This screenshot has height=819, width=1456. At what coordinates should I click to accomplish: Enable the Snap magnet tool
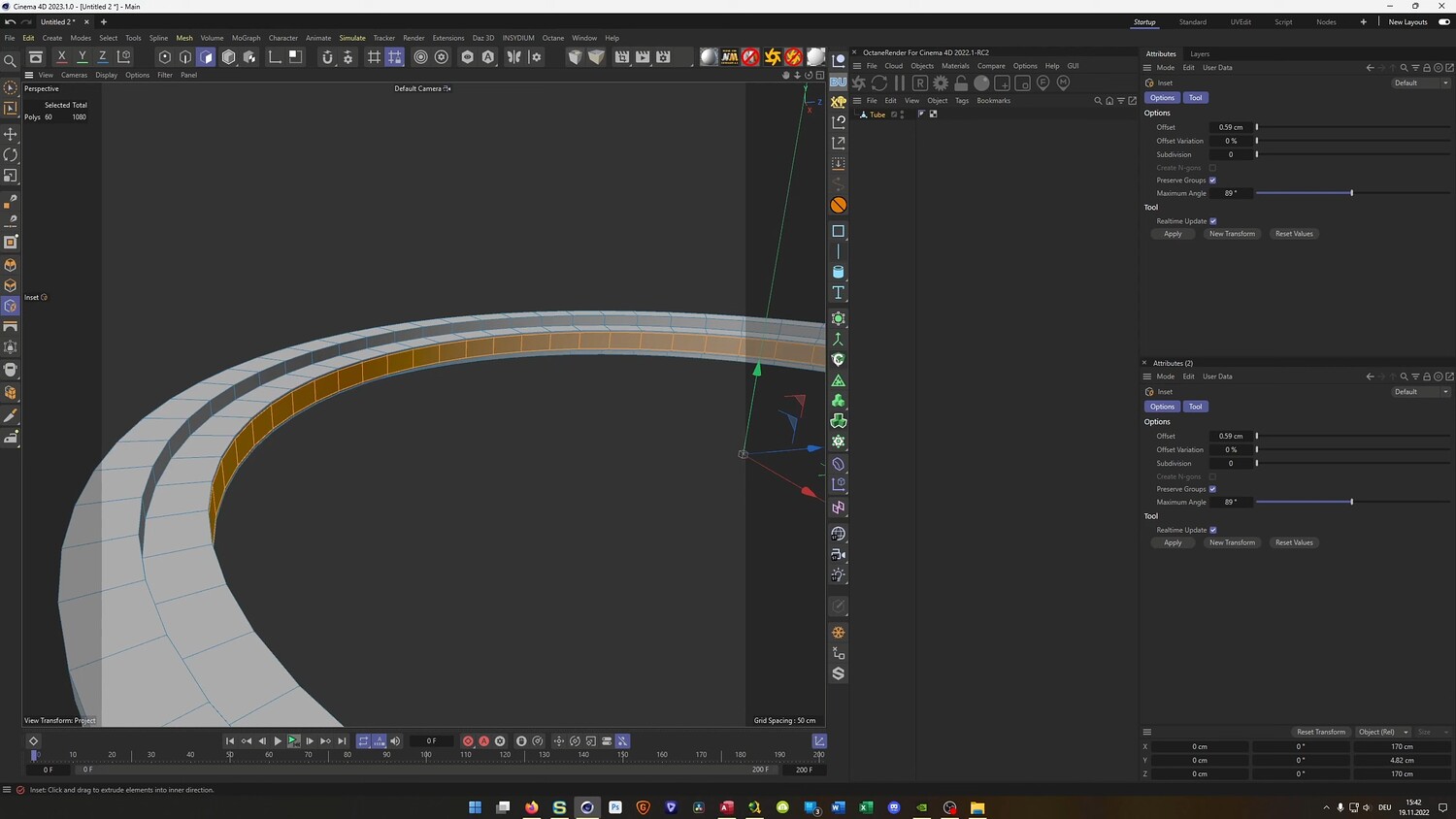pyautogui.click(x=327, y=57)
